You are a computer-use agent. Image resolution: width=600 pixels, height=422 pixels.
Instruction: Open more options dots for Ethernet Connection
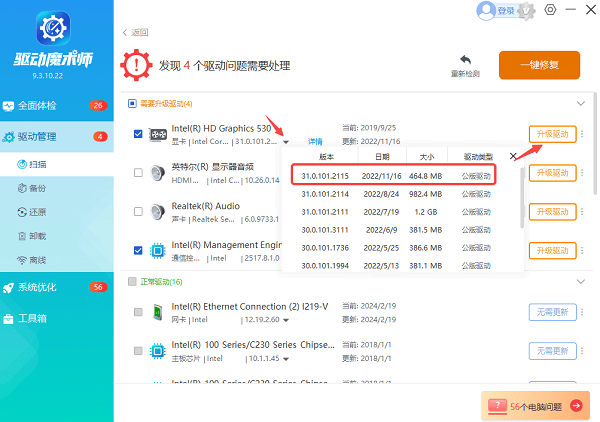click(x=582, y=312)
